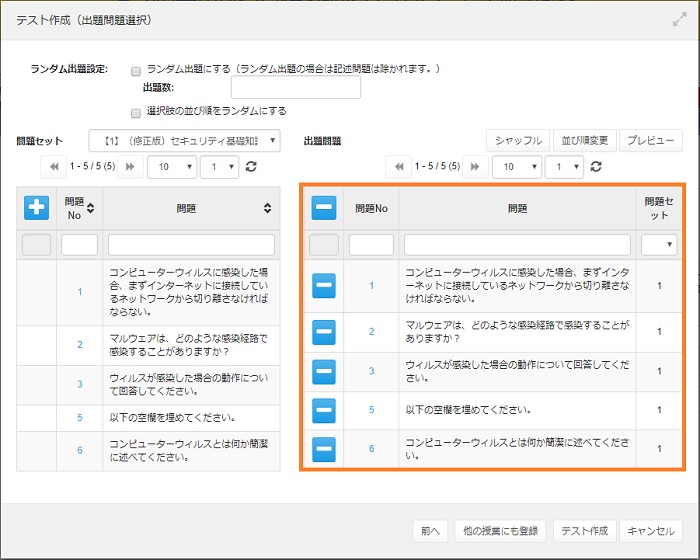Toggle 選択肢の並び順をランダムにする checkbox
700x560 pixels.
(x=136, y=112)
